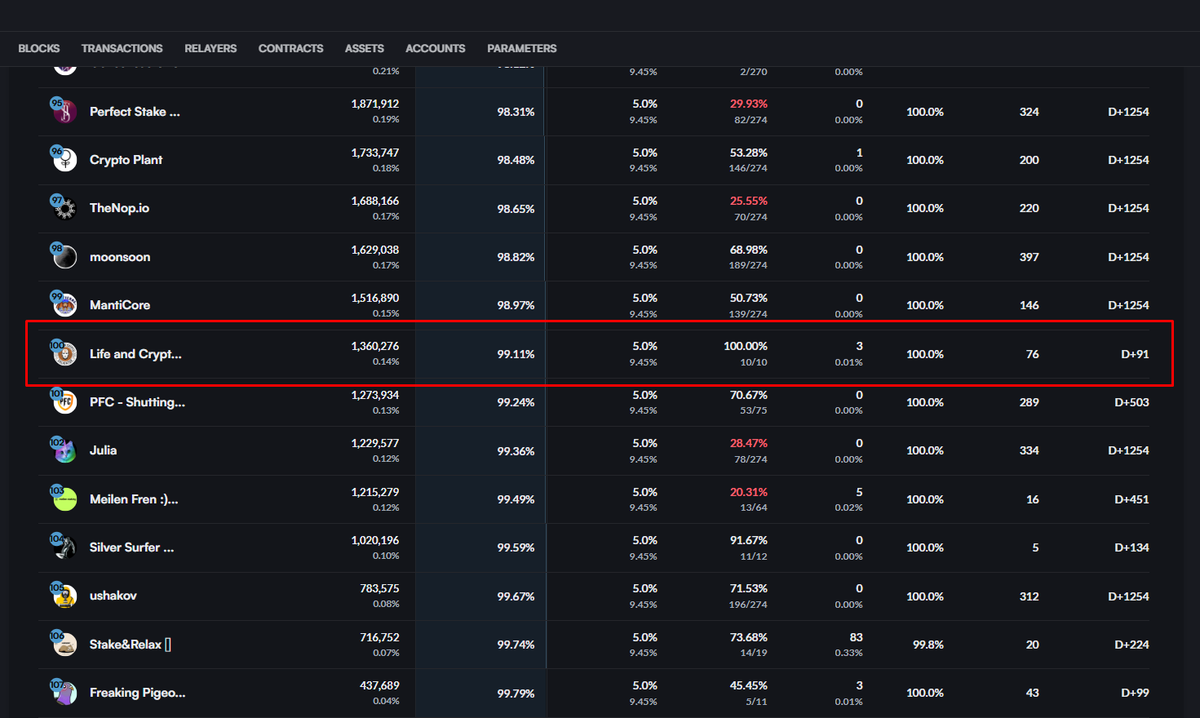Click participation value 91.67%
This screenshot has height=718, width=1200.
pyautogui.click(x=749, y=540)
